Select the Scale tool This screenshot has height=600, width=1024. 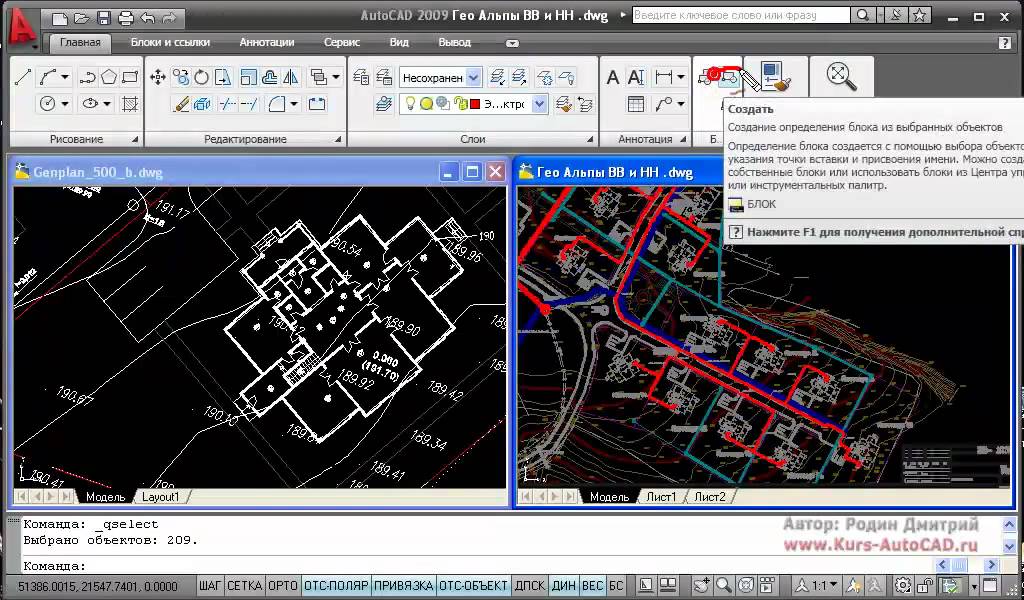tap(248, 78)
